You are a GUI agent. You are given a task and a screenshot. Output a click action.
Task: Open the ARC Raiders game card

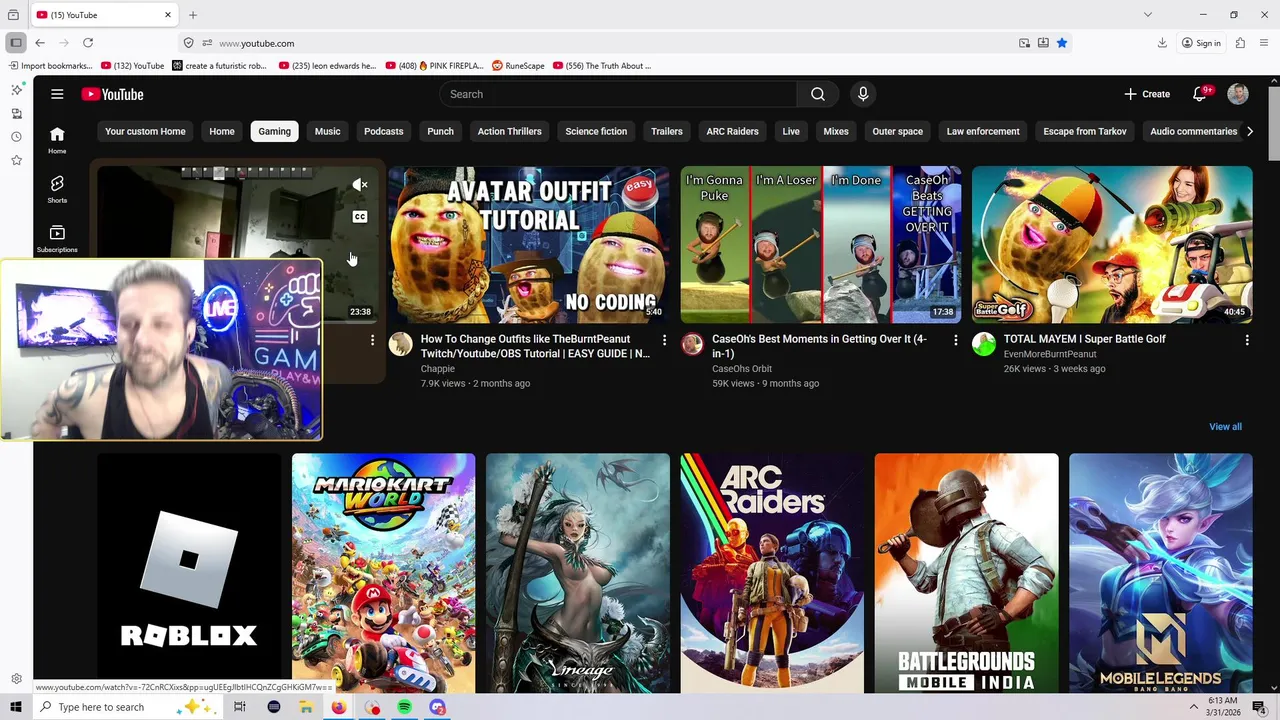pyautogui.click(x=772, y=573)
